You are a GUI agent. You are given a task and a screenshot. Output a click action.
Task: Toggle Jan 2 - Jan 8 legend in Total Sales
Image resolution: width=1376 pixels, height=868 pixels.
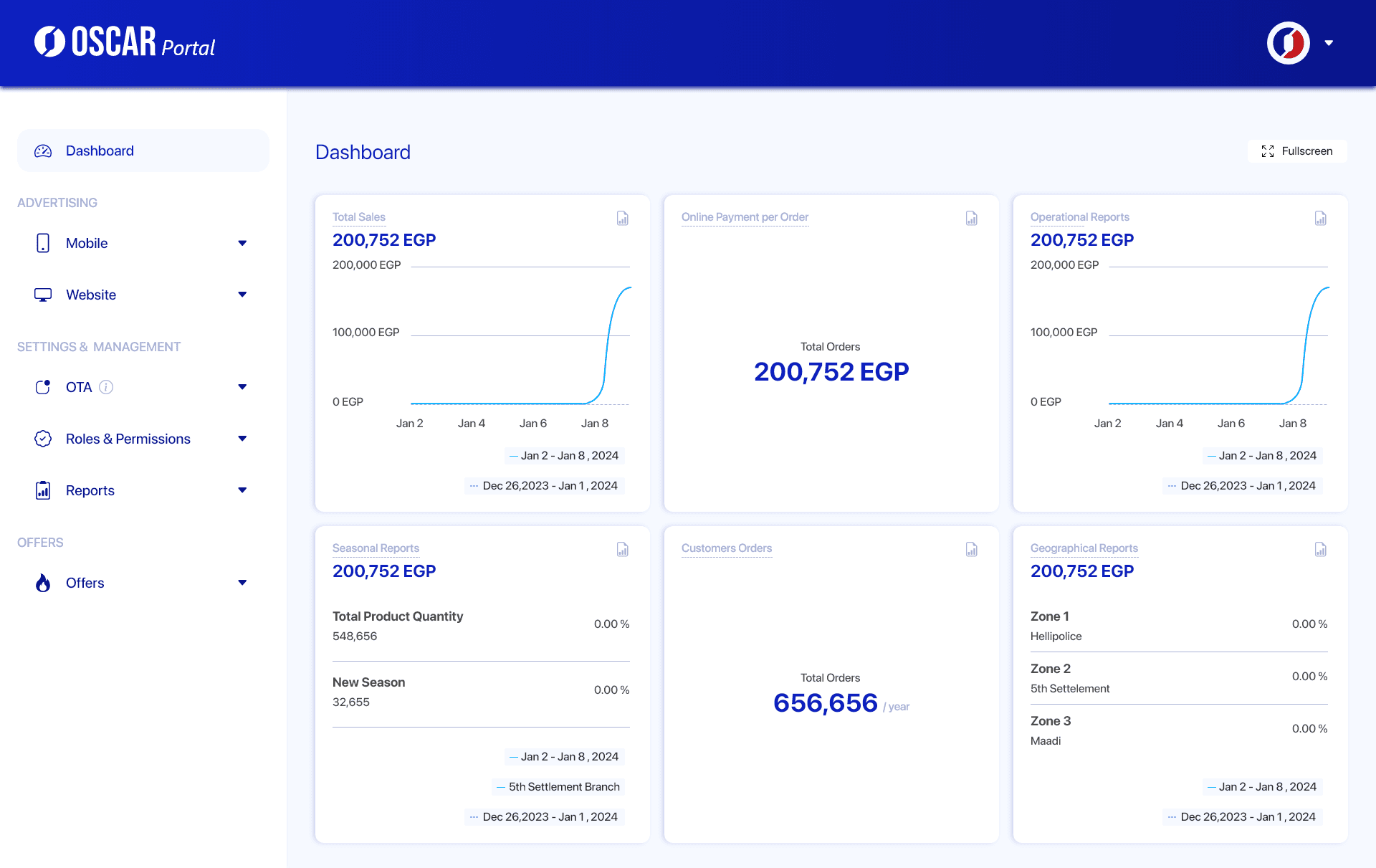coord(564,455)
